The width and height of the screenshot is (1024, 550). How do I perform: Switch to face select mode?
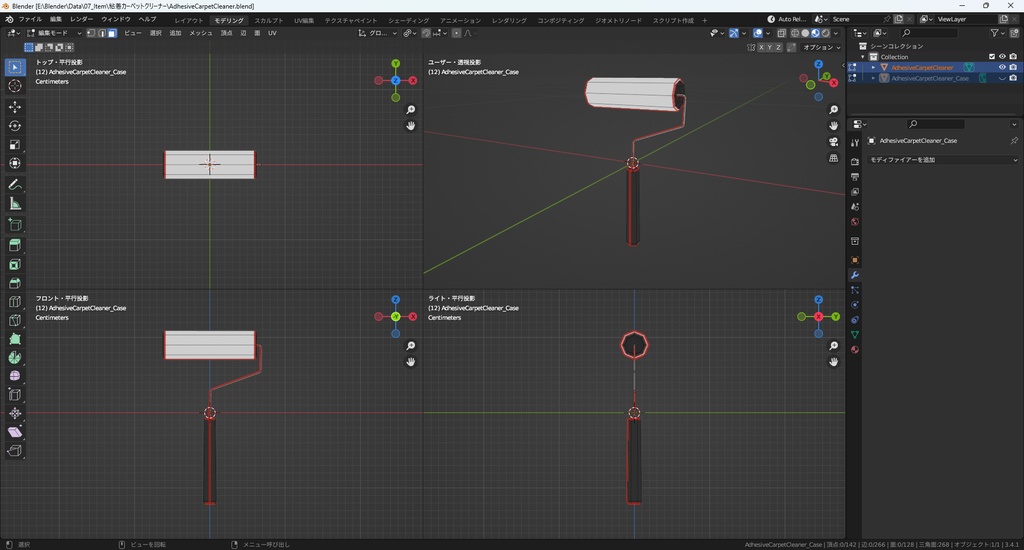pyautogui.click(x=112, y=33)
